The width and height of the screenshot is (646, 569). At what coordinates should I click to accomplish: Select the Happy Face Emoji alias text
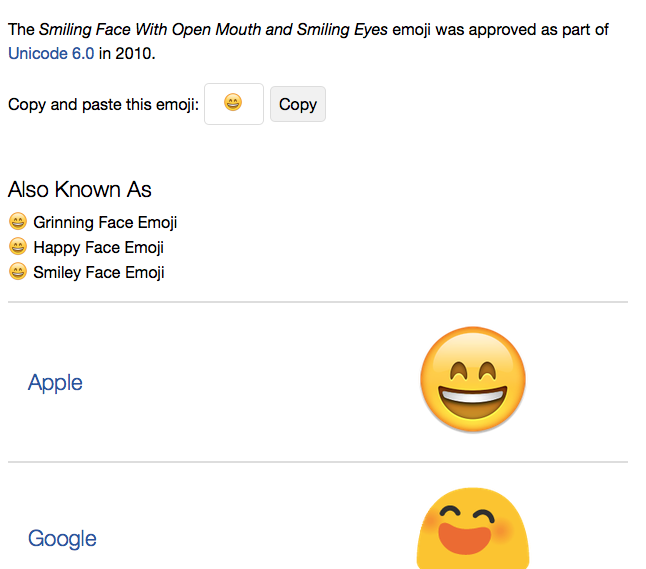[x=98, y=248]
